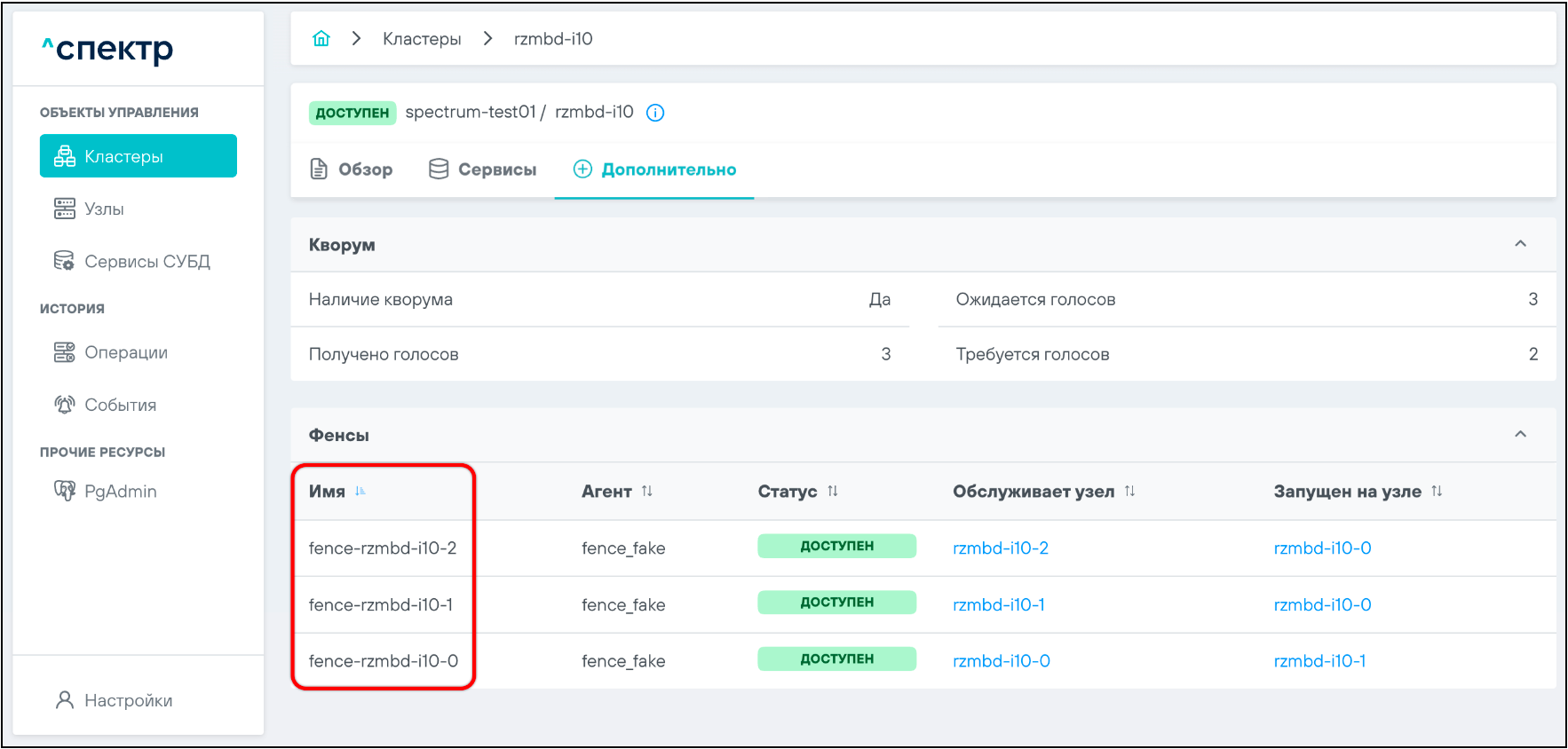Go to Операции history page
1568x749 pixels.
(x=125, y=352)
